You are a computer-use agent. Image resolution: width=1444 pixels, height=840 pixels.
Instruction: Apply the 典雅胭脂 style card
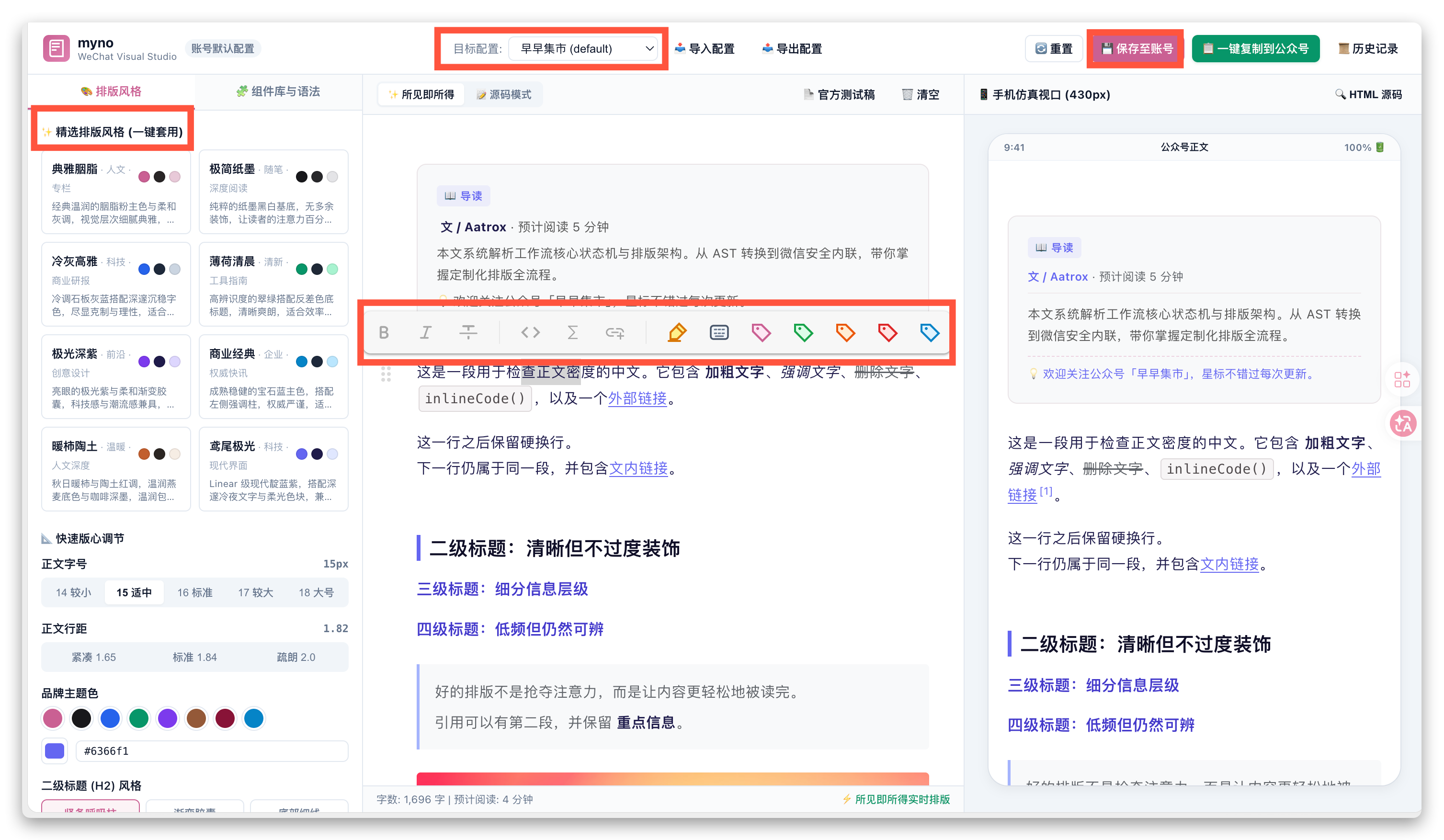coord(116,193)
